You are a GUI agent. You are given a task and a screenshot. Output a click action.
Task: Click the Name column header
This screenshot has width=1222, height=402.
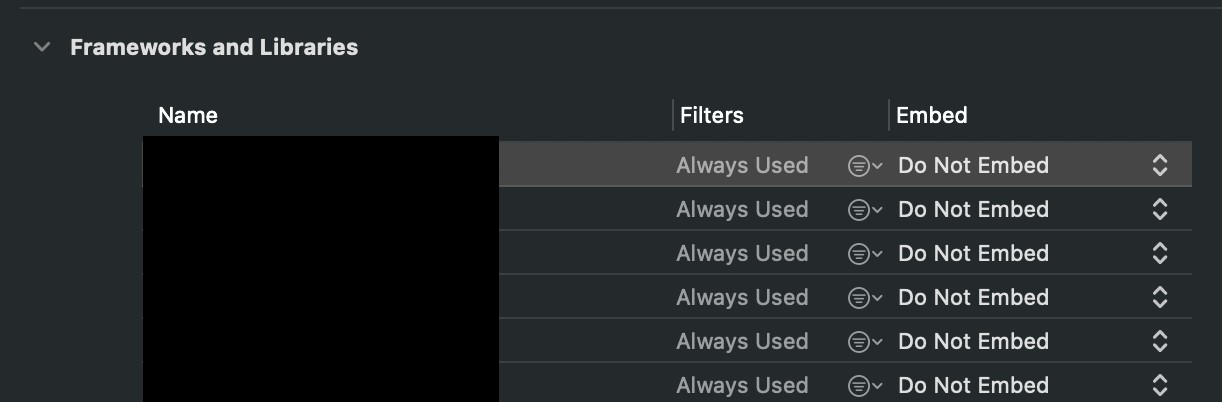point(188,115)
